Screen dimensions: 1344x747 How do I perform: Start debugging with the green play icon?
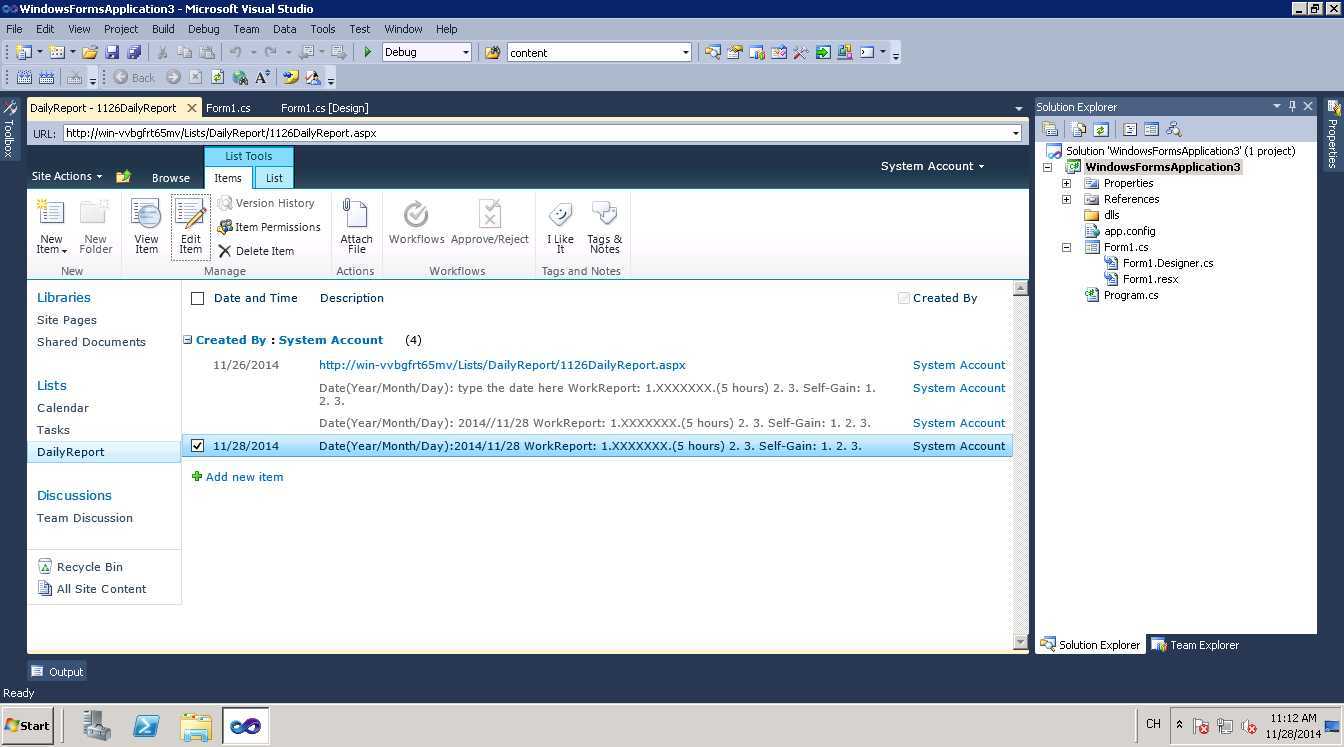[x=367, y=52]
